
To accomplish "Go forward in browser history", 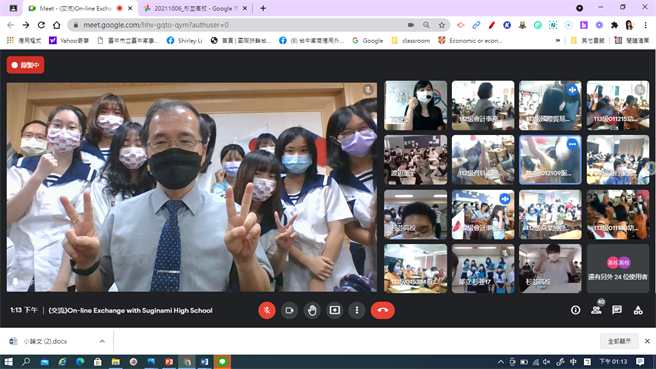I will (26, 25).
